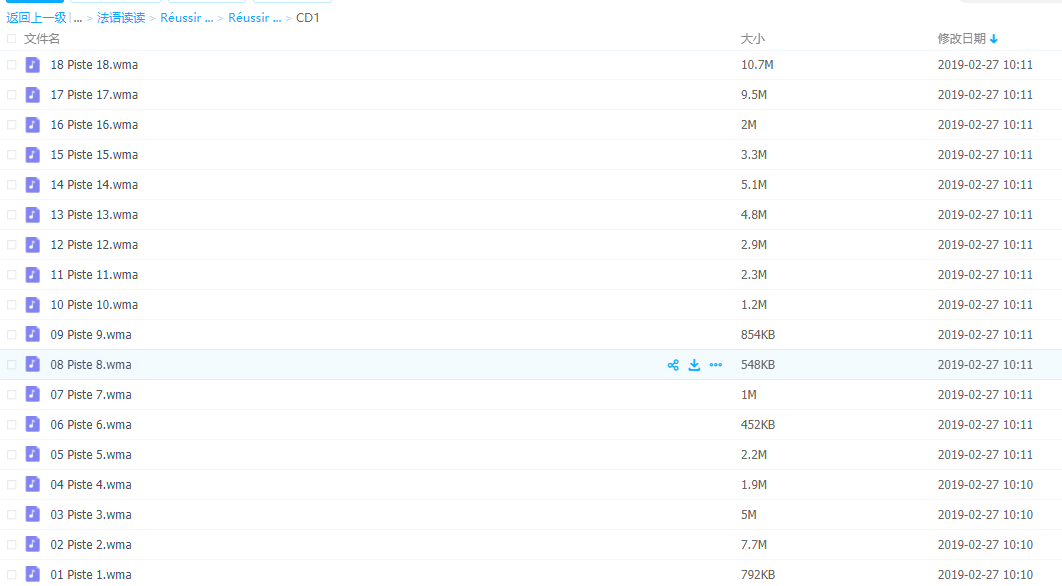This screenshot has height=586, width=1062.
Task: Open file 03 Piste 3.wma
Action: pos(91,514)
